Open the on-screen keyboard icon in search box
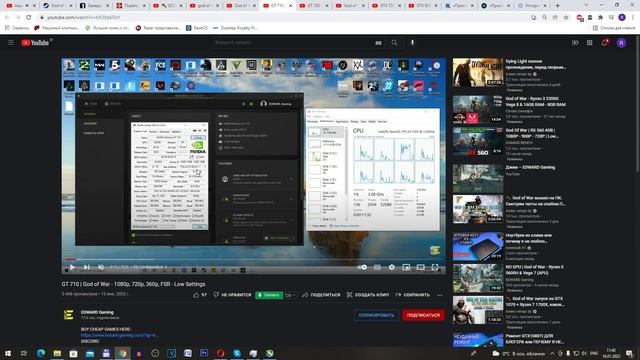The image size is (640, 360). (x=378, y=42)
